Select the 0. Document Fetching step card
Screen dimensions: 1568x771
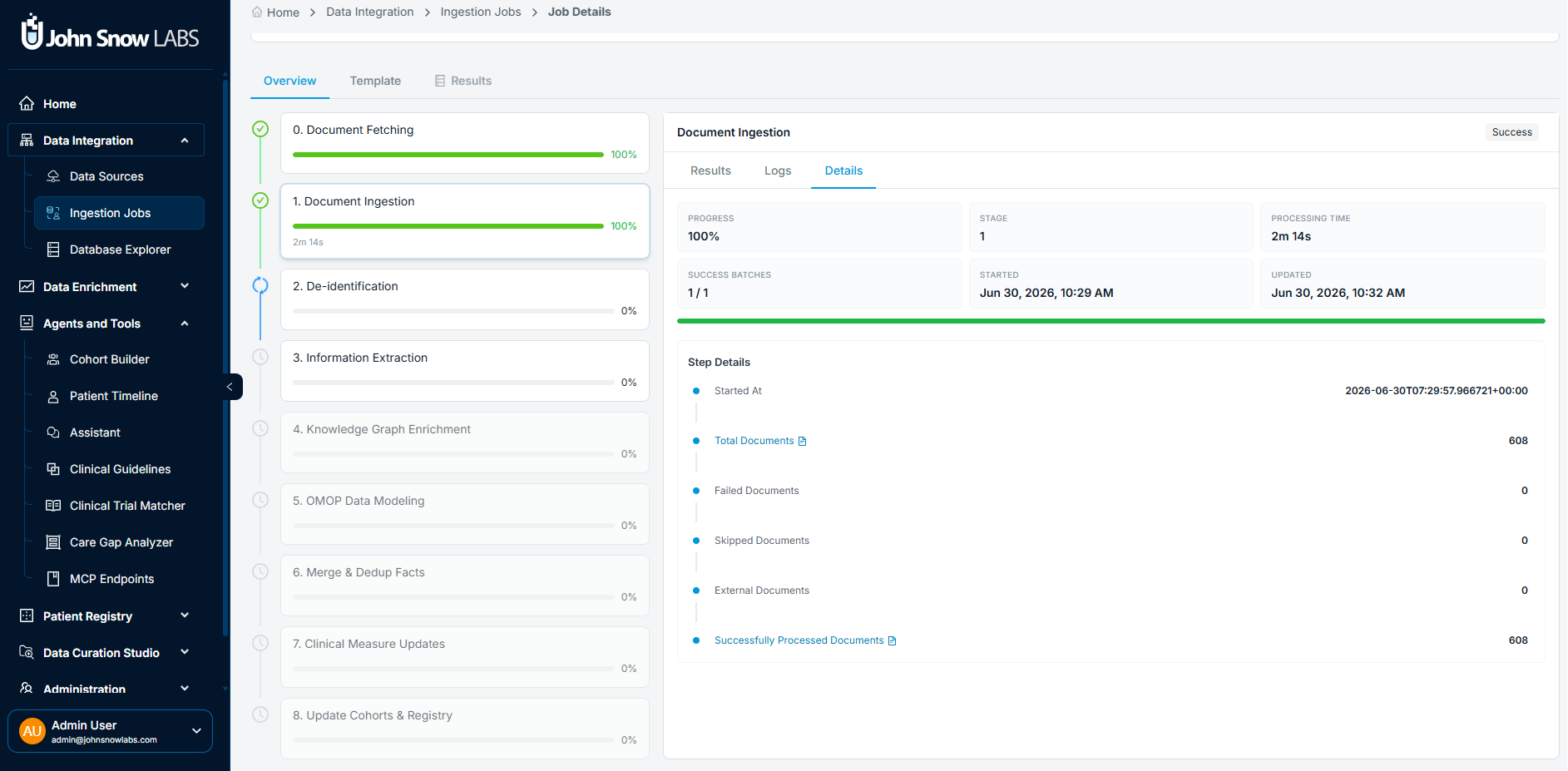pos(465,143)
